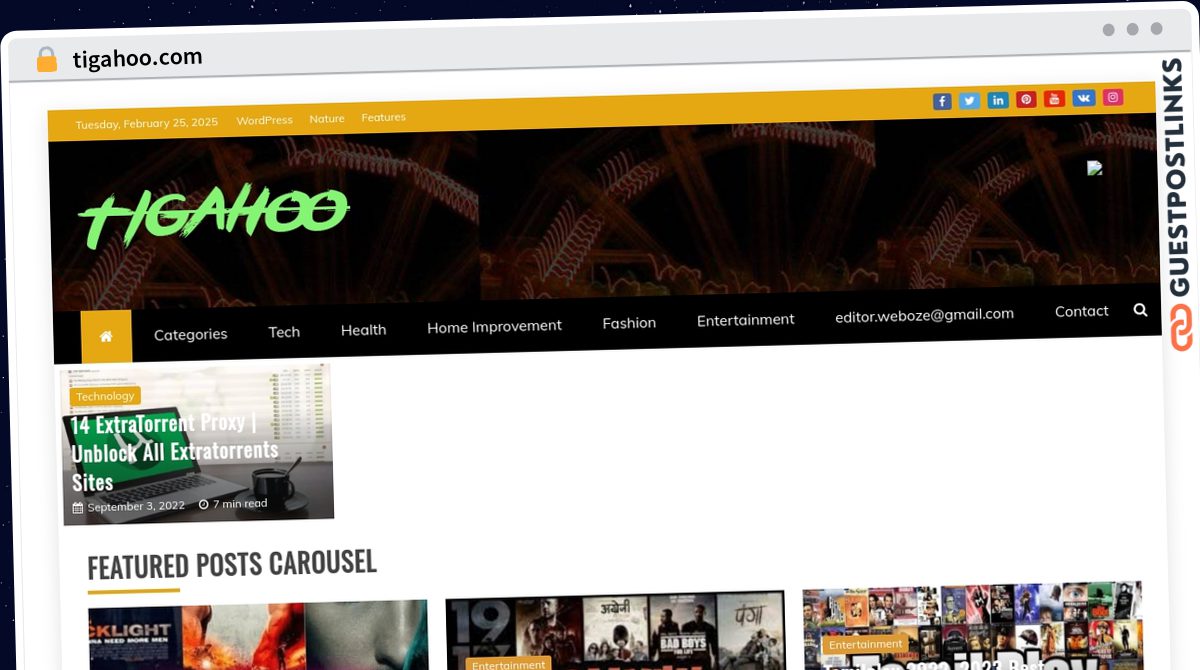Click the Technology category tag

tap(105, 396)
